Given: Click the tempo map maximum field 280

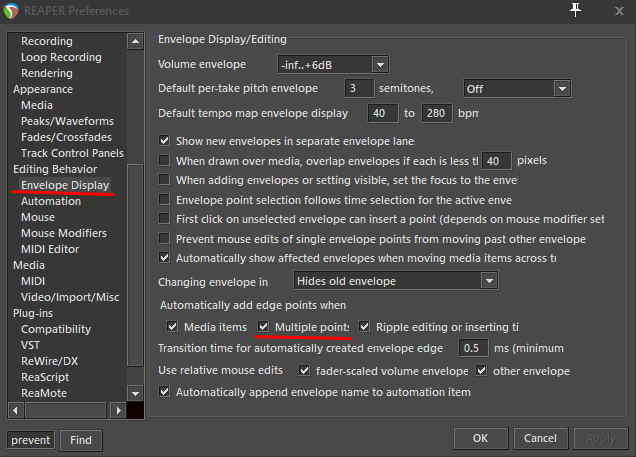Looking at the screenshot, I should pyautogui.click(x=437, y=113).
